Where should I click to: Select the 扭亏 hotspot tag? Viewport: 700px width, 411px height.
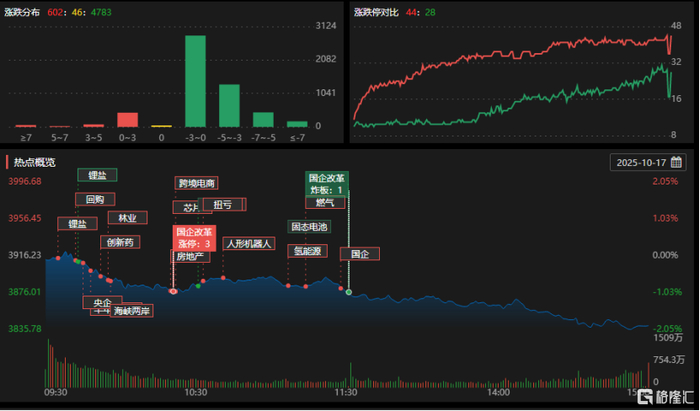click(x=222, y=204)
